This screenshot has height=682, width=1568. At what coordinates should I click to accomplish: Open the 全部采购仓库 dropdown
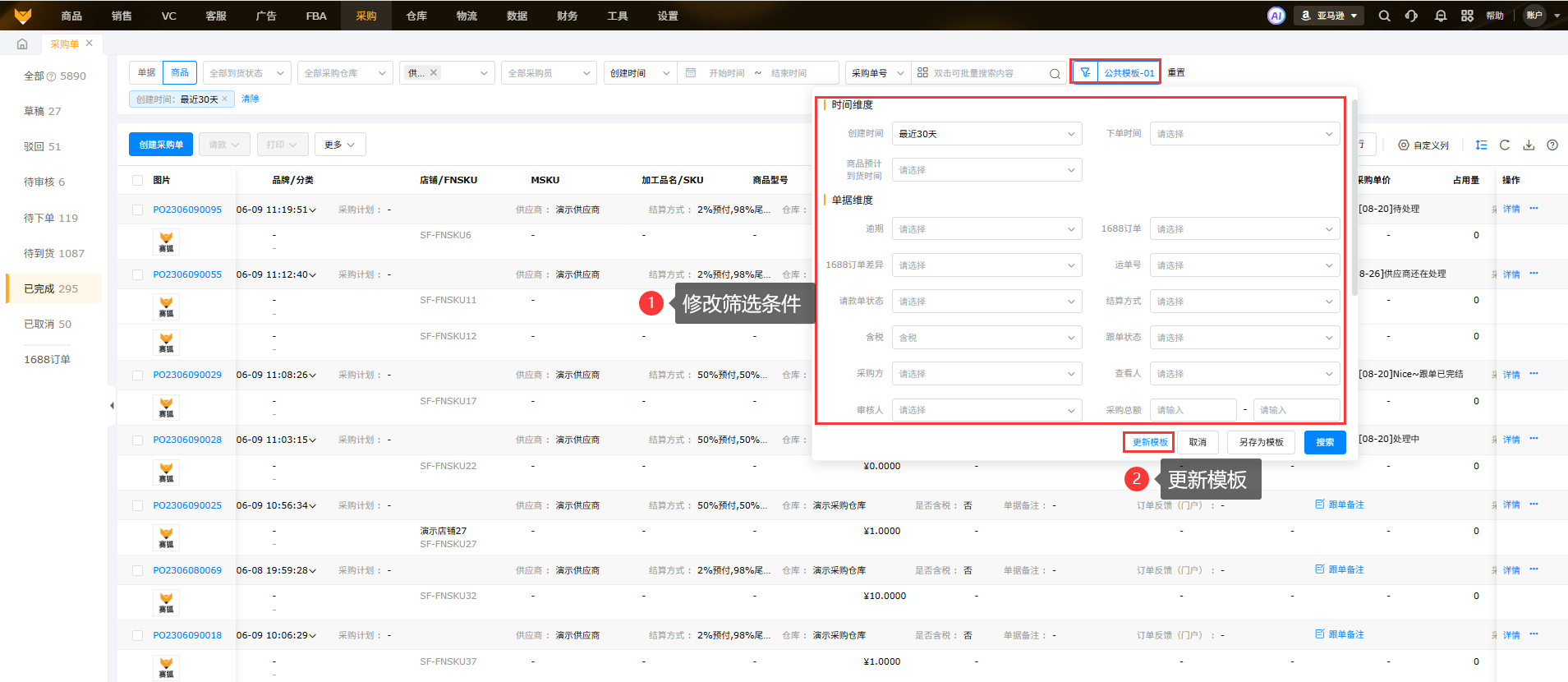click(x=344, y=73)
